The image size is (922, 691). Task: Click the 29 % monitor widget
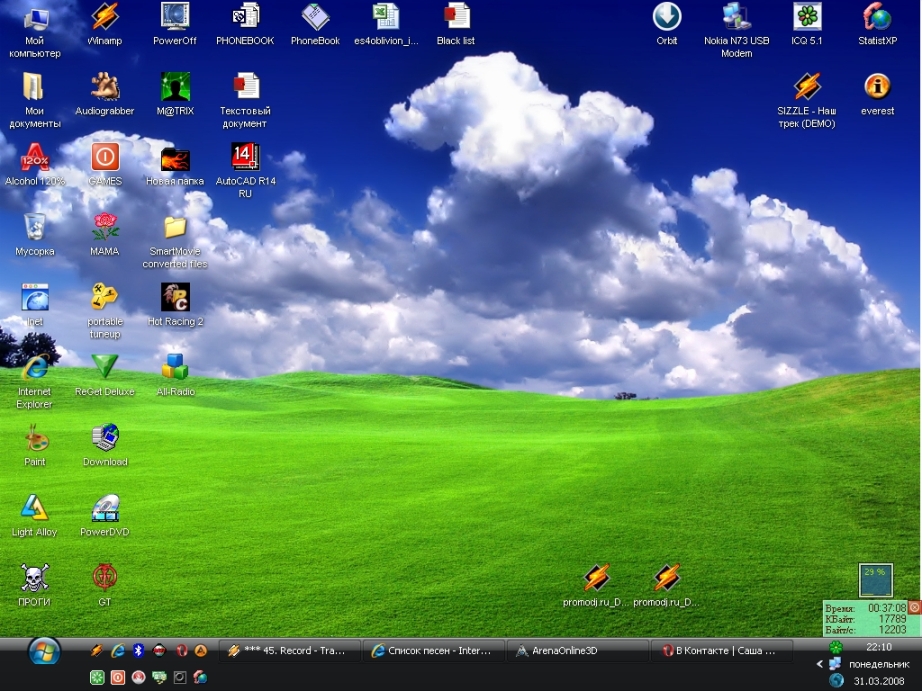click(x=876, y=580)
